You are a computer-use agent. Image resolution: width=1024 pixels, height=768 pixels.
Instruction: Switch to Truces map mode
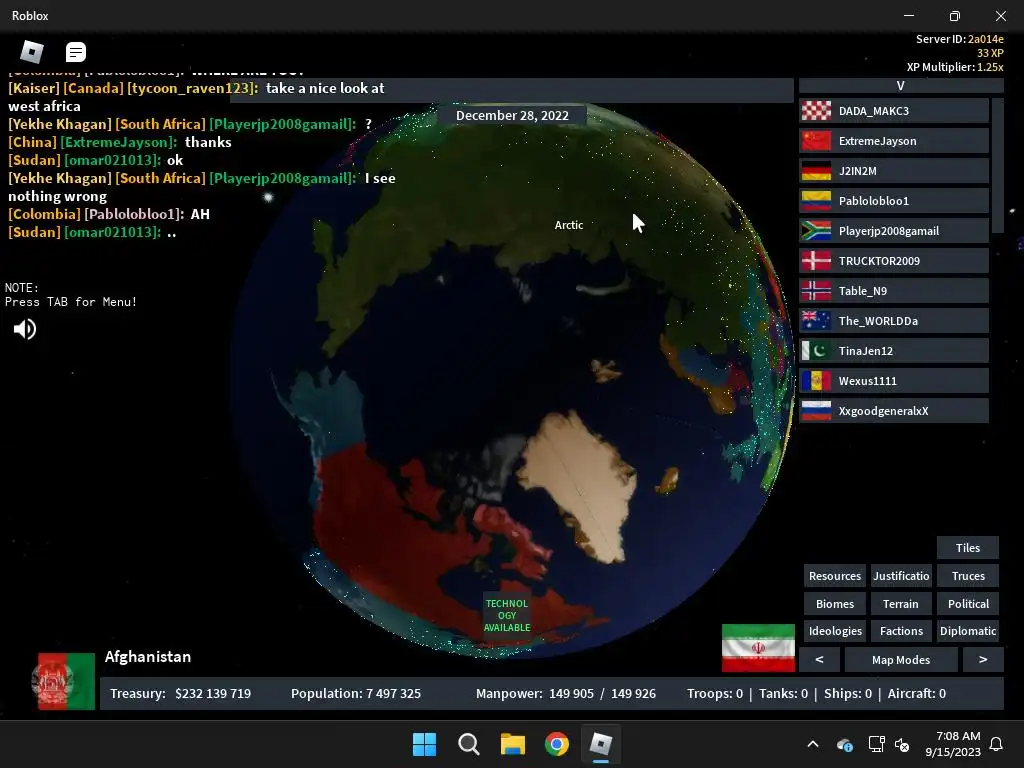(968, 576)
